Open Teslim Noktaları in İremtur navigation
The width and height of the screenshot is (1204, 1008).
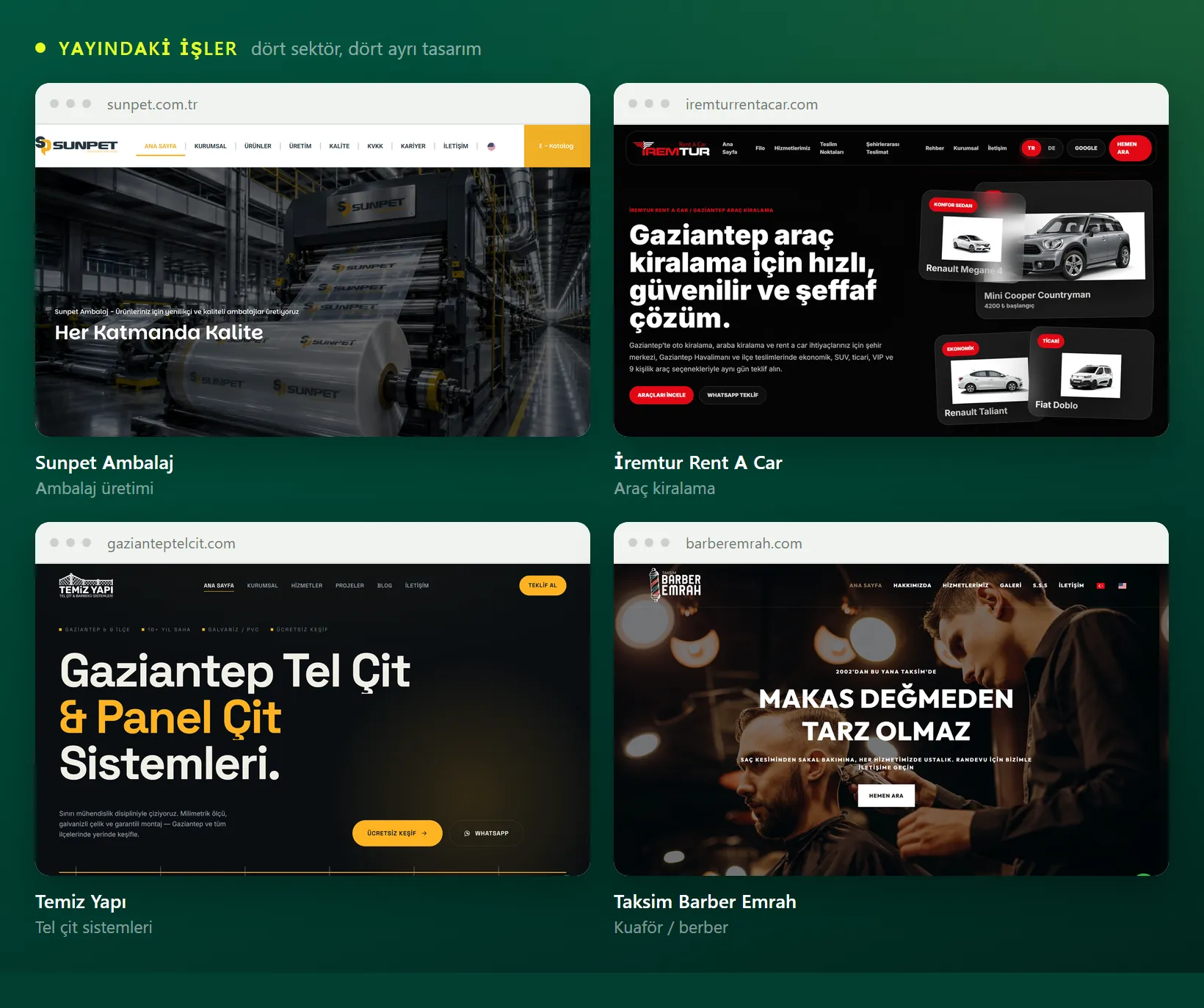pyautogui.click(x=832, y=148)
